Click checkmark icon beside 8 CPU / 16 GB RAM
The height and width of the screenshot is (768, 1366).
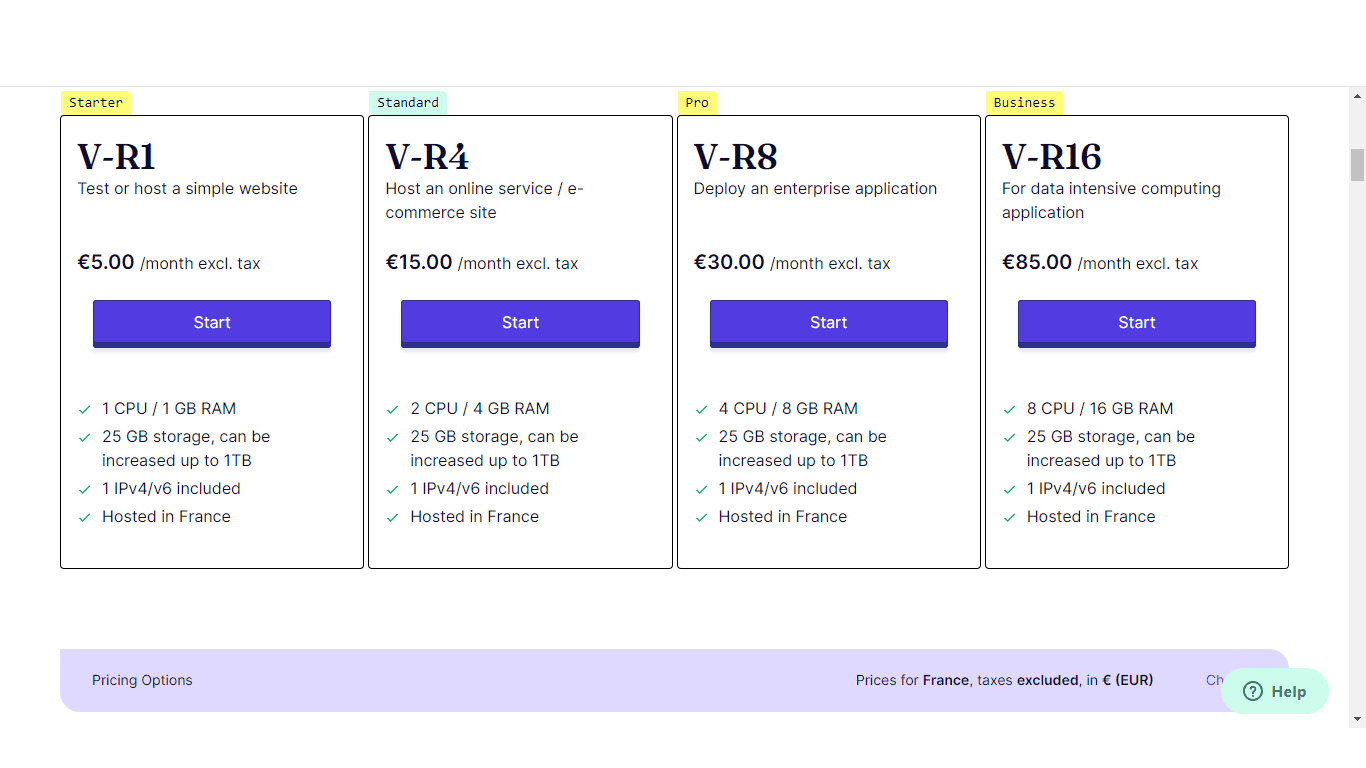[1010, 409]
